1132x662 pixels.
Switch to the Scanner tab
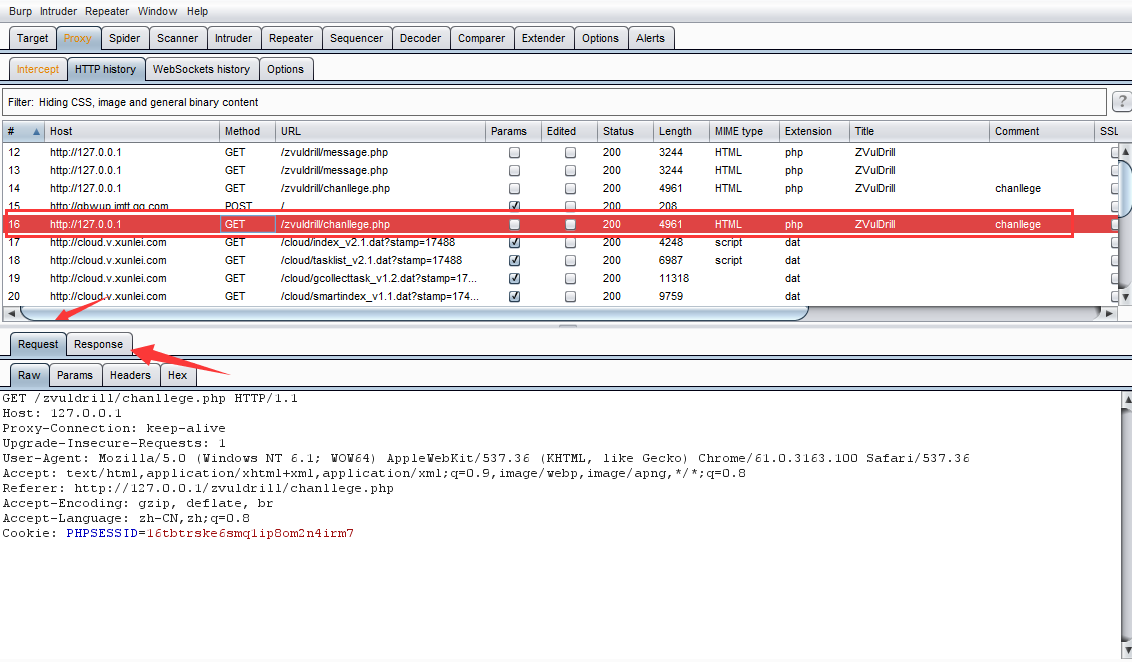tap(178, 38)
